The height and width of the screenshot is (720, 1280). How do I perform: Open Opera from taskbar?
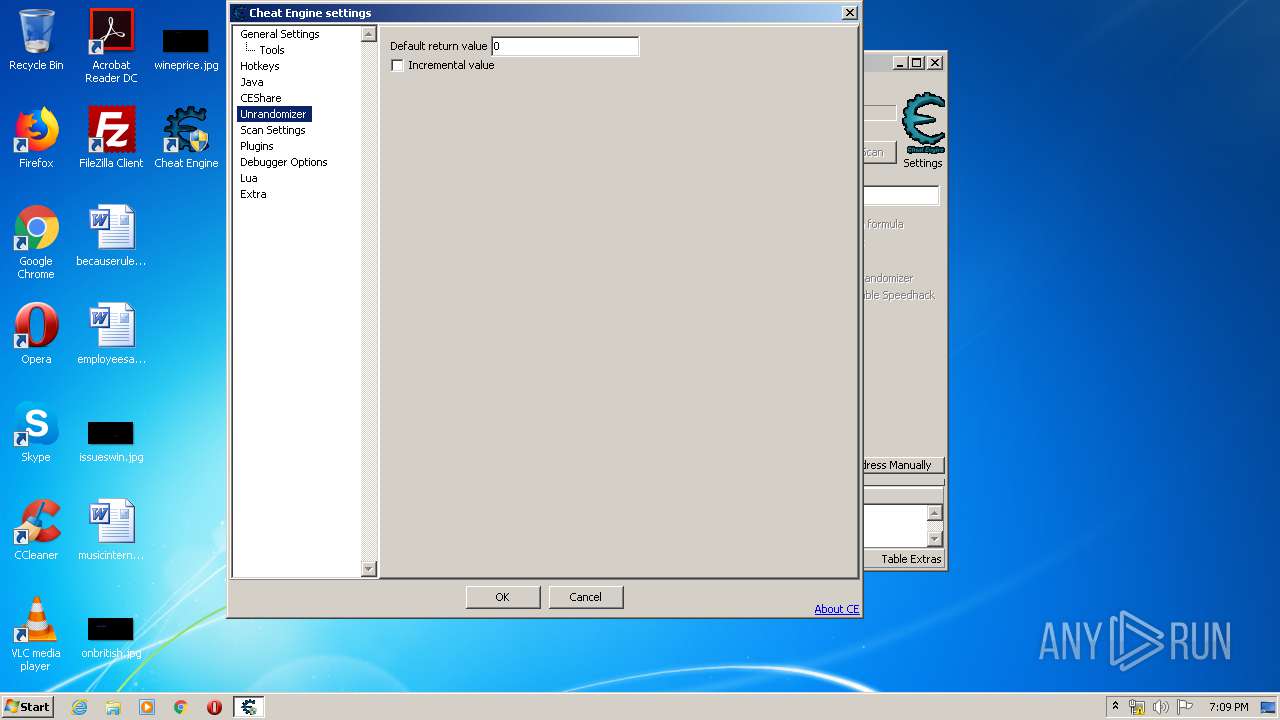[x=214, y=707]
